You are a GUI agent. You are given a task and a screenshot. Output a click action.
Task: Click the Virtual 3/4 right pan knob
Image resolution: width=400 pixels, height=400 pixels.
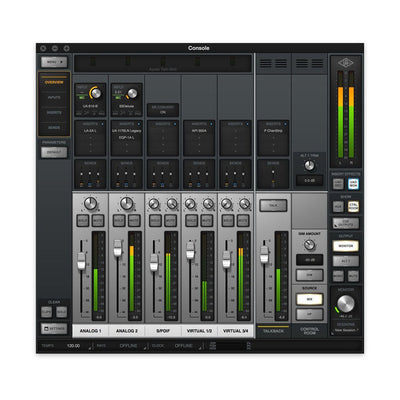click(245, 204)
